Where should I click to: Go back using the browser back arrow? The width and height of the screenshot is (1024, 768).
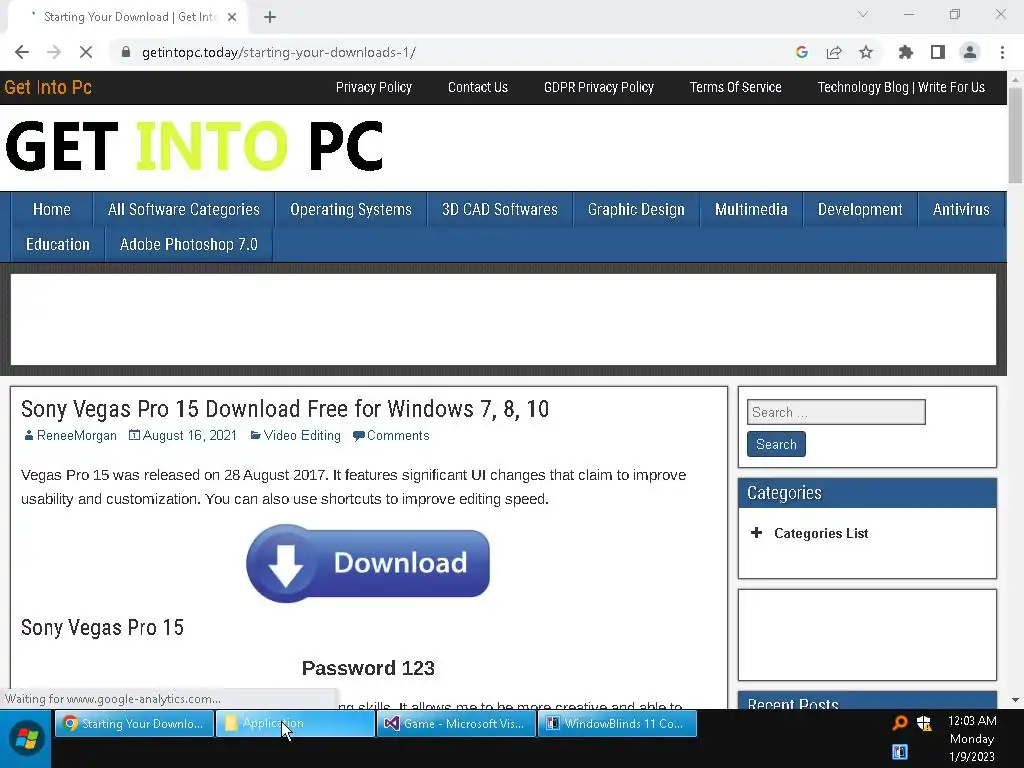point(22,52)
